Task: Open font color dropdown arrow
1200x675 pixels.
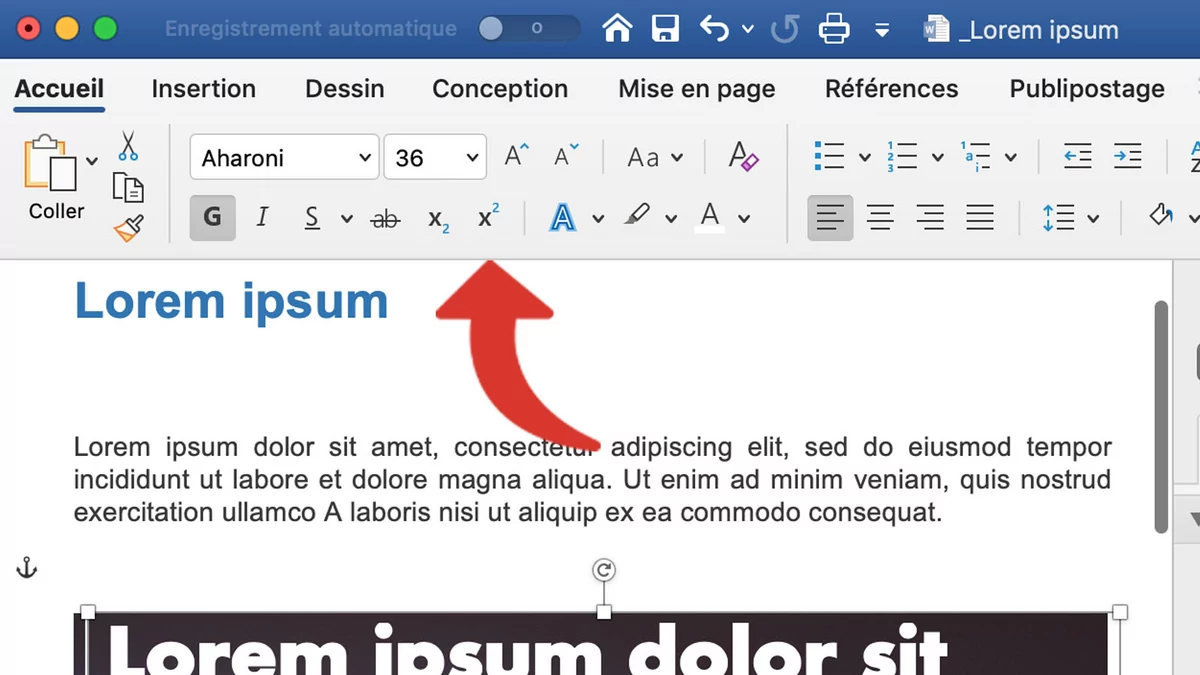Action: (x=744, y=219)
